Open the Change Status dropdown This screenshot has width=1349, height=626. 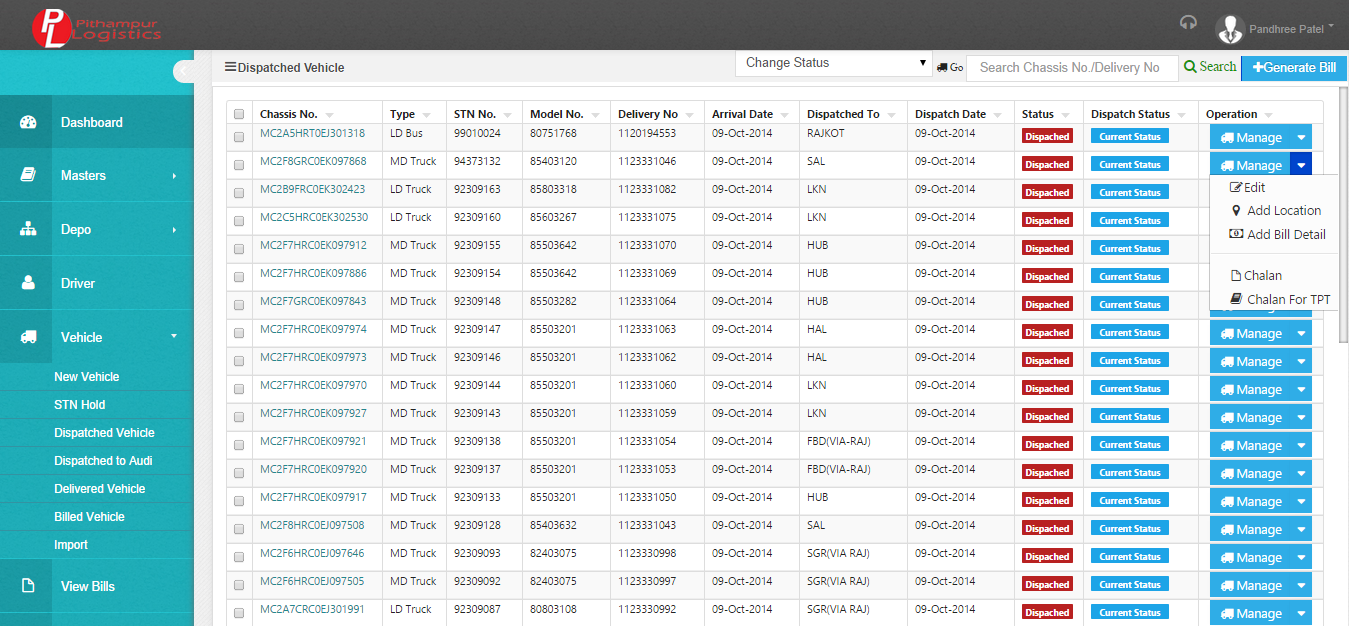[x=834, y=63]
